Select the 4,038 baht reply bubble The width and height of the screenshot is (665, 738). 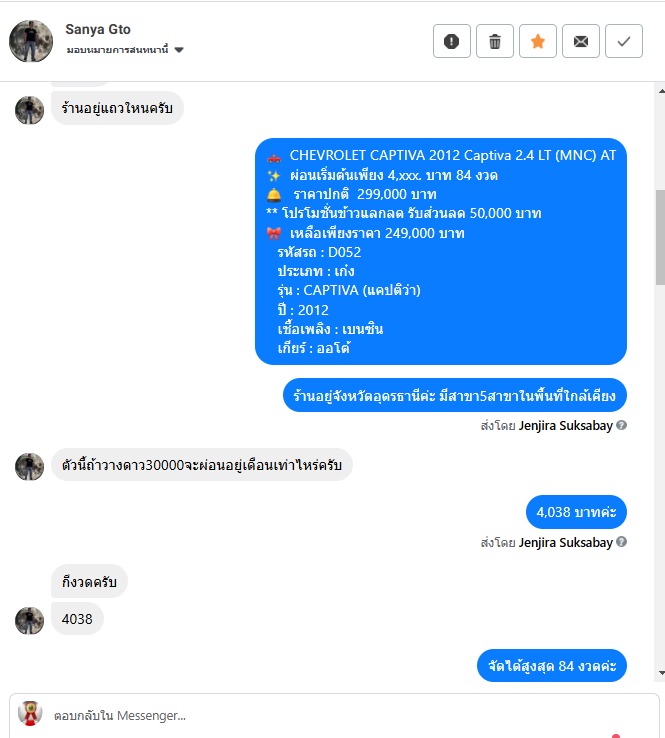point(576,512)
